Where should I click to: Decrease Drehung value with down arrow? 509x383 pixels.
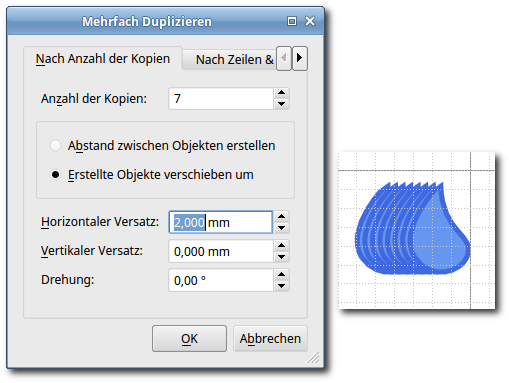pyautogui.click(x=281, y=286)
